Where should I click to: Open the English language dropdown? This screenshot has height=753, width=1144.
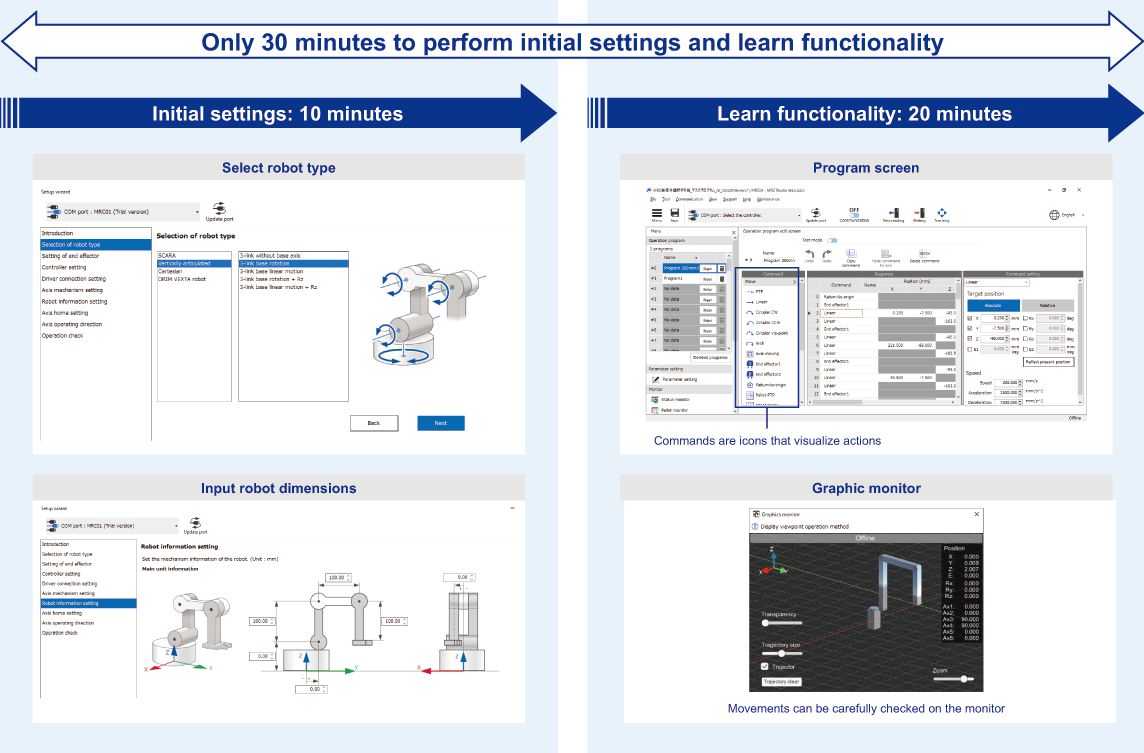[1067, 215]
